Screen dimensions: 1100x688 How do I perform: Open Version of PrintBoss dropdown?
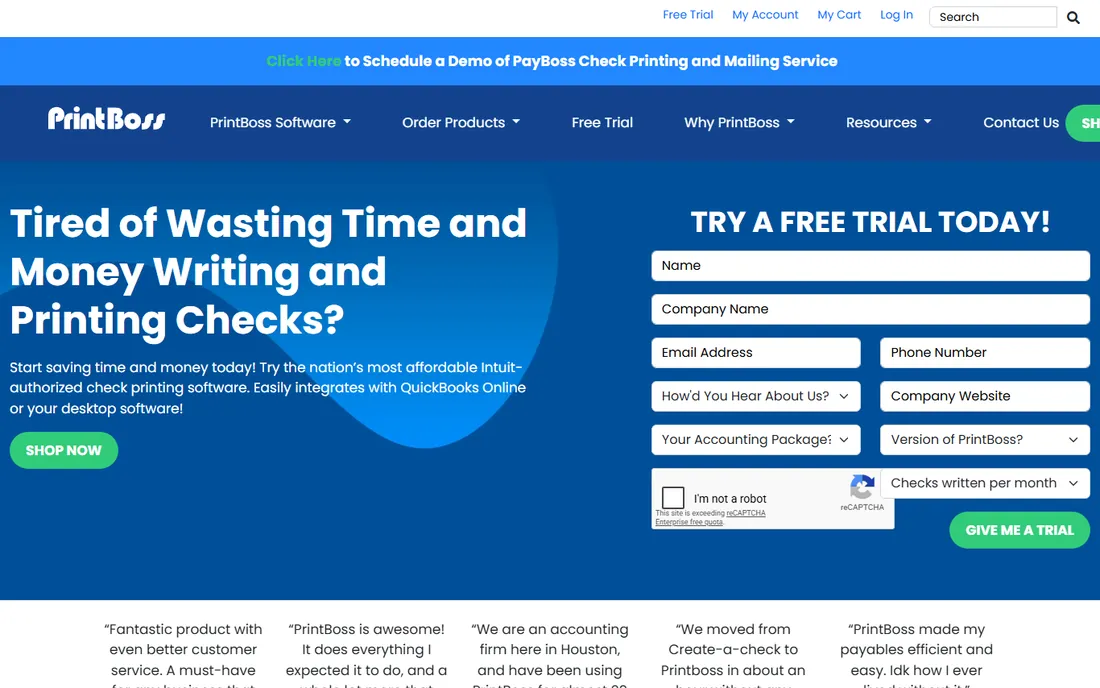[x=985, y=440]
